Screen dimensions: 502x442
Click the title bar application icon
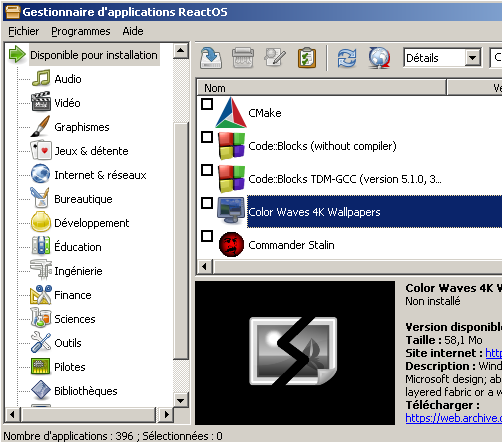(13, 12)
